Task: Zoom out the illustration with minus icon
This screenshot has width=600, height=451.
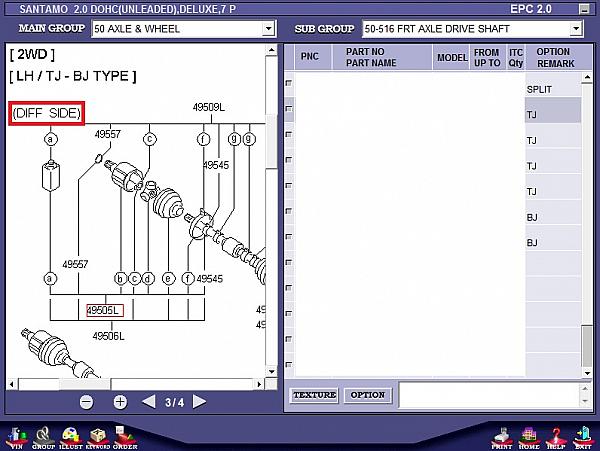Action: coord(86,402)
